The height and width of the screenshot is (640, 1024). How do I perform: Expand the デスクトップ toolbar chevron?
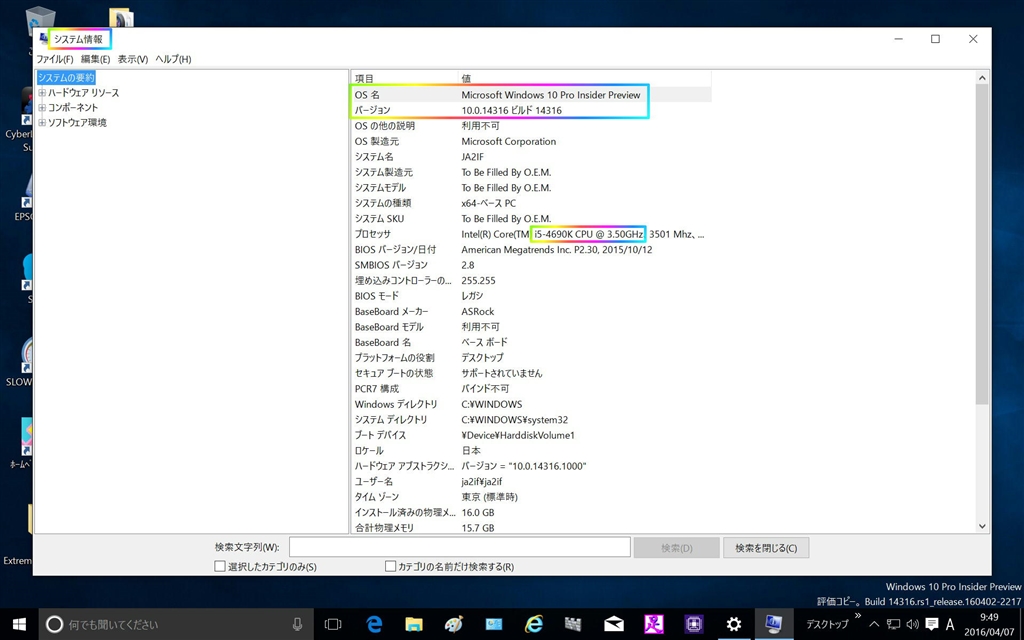point(857,616)
